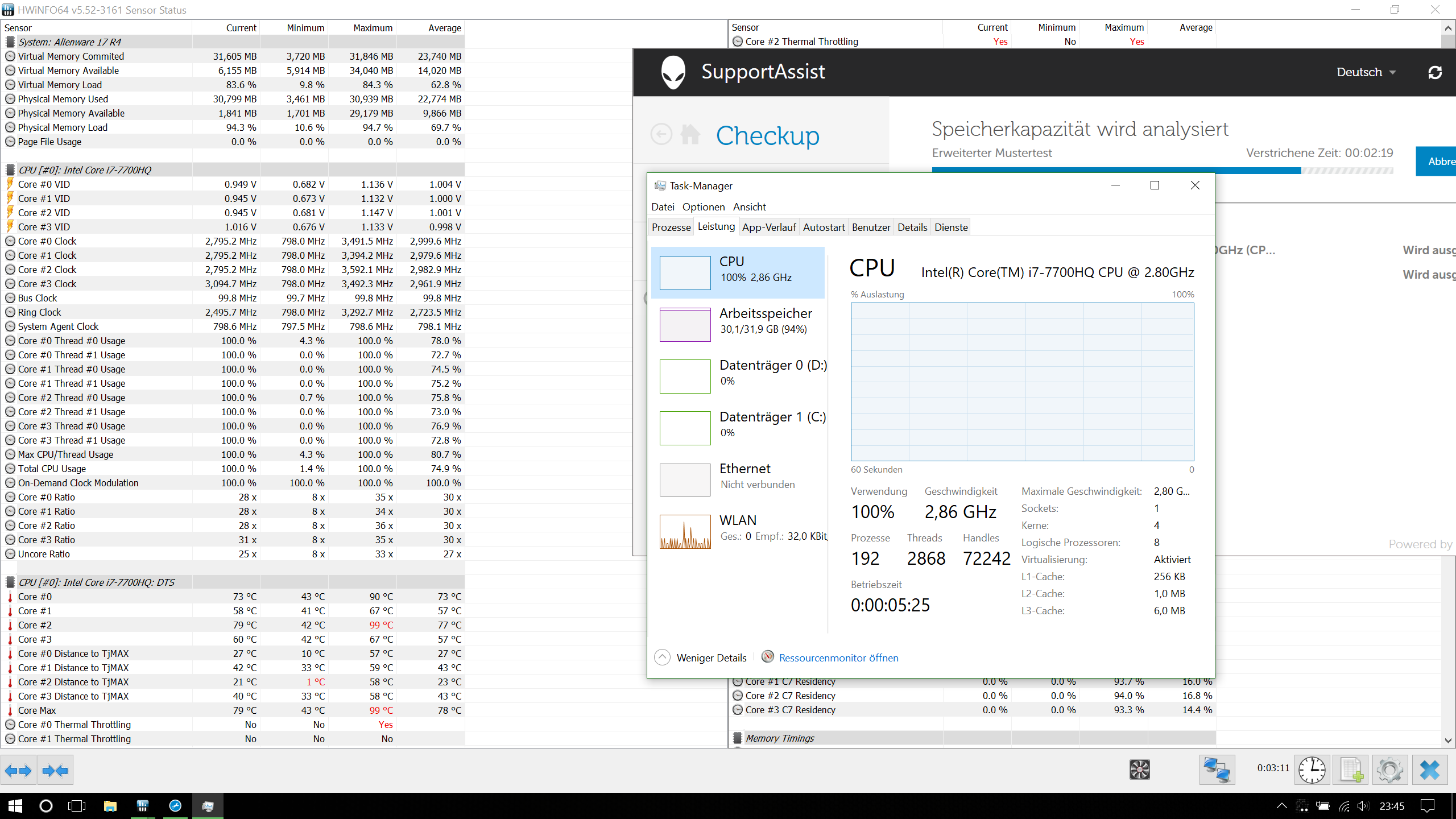Click the SupportAssist refresh icon
This screenshot has height=819, width=1456.
pos(1435,72)
